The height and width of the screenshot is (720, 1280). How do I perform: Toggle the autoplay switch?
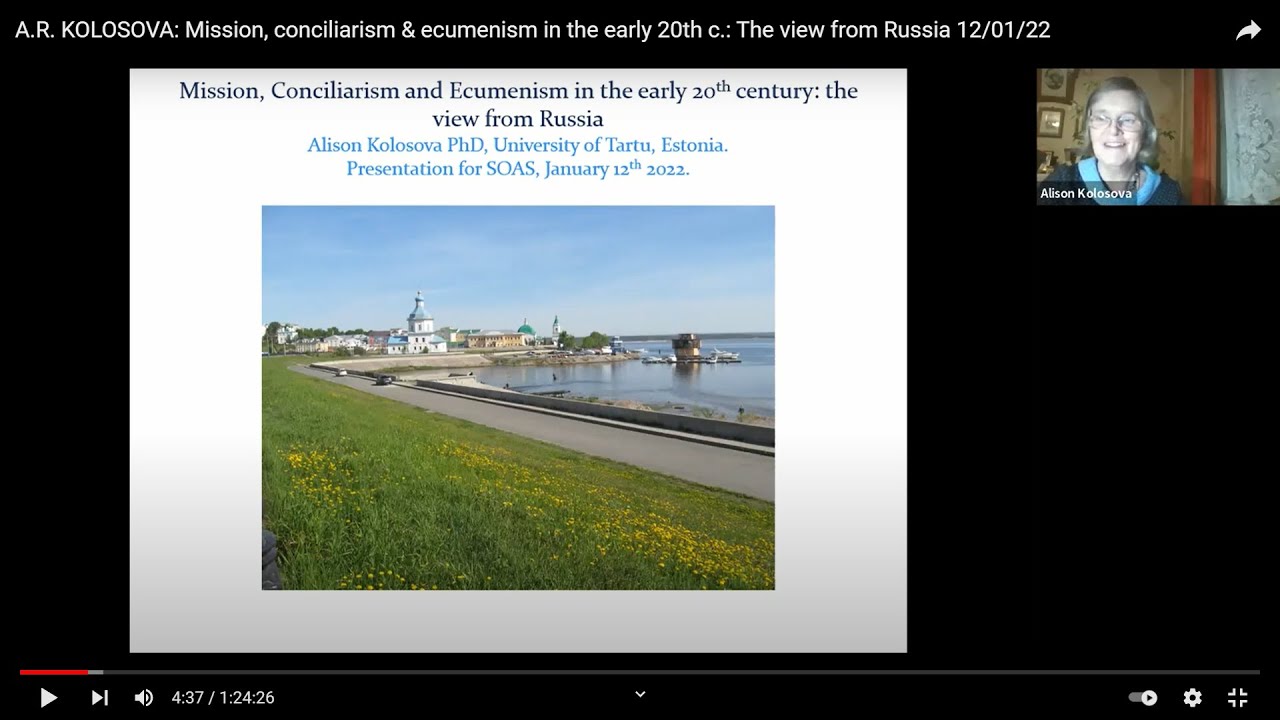tap(1143, 698)
